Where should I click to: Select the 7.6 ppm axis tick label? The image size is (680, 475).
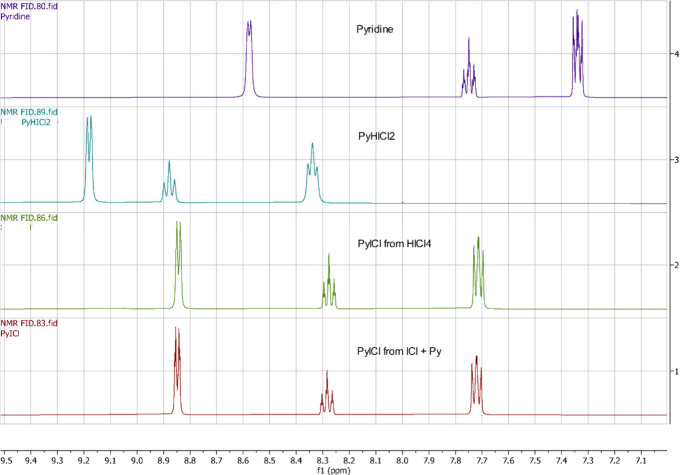pyautogui.click(x=508, y=460)
